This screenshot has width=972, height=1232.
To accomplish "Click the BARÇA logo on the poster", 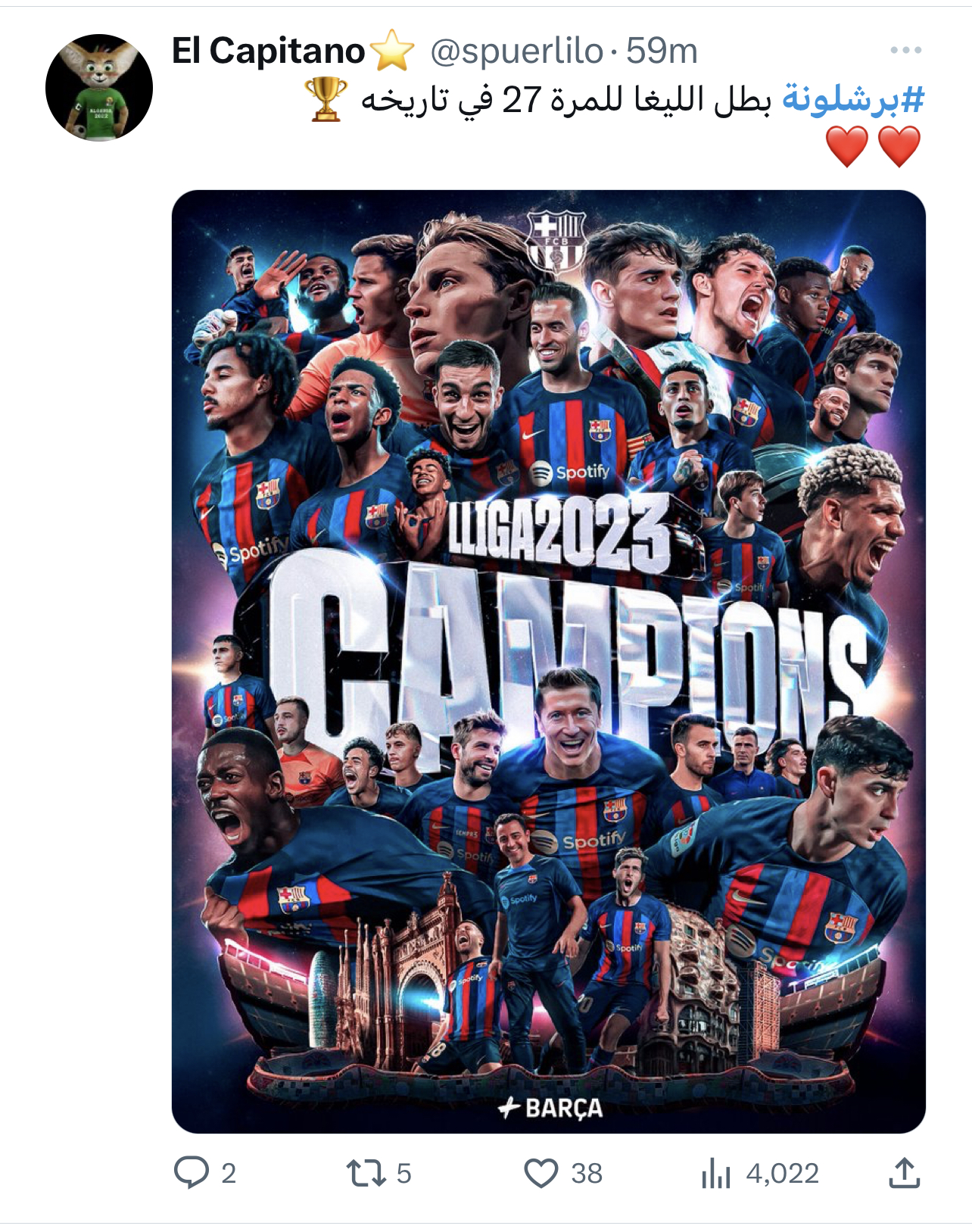I will point(550,1108).
